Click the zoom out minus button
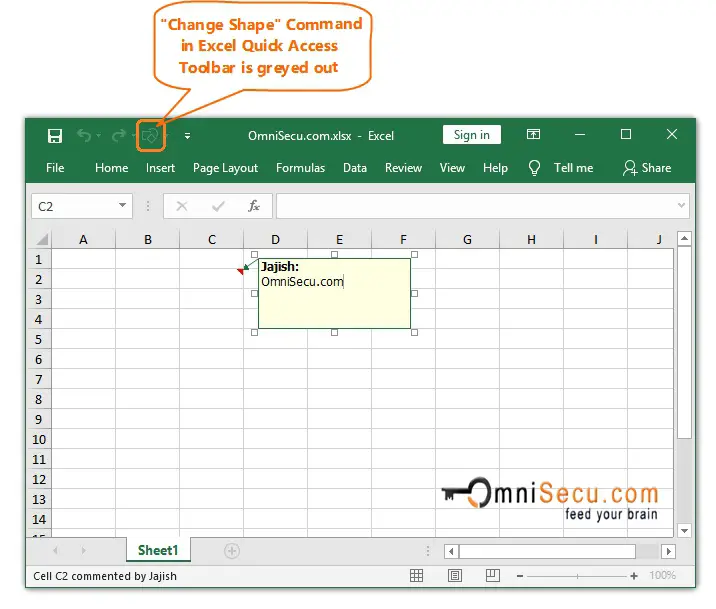 pyautogui.click(x=520, y=576)
